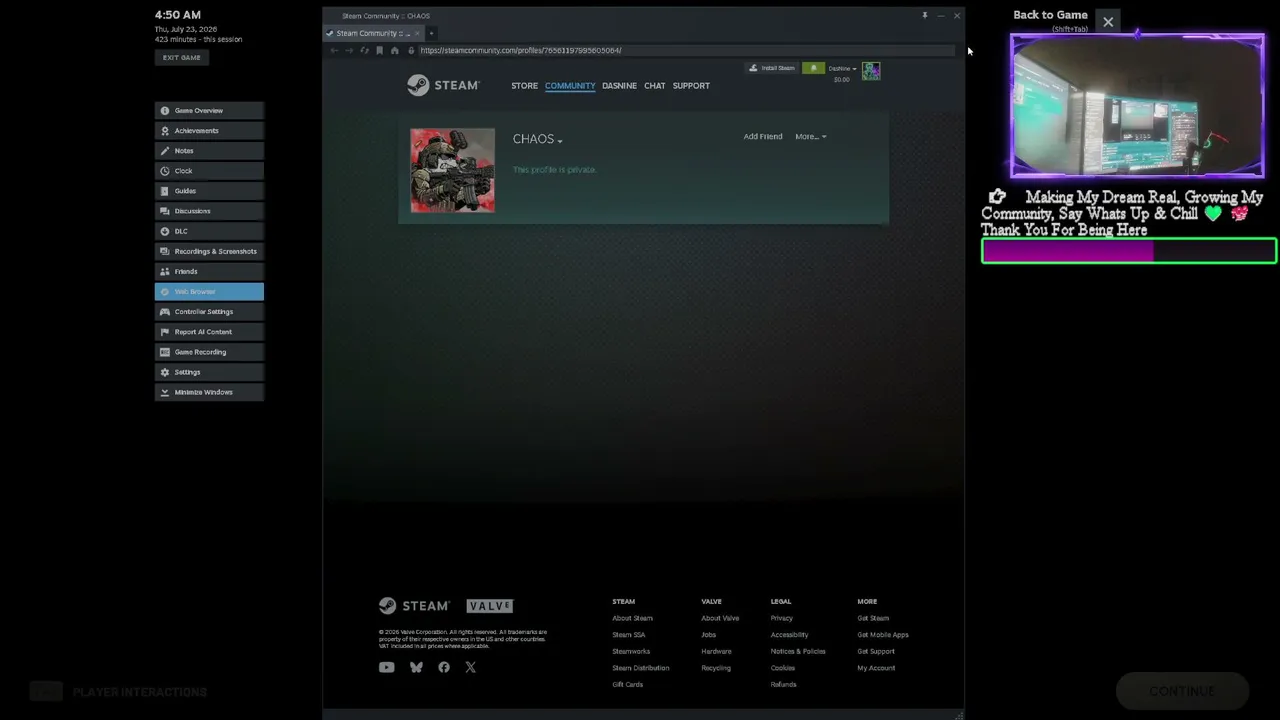Click the lock icon beside the URL
The height and width of the screenshot is (720, 1280).
[411, 50]
